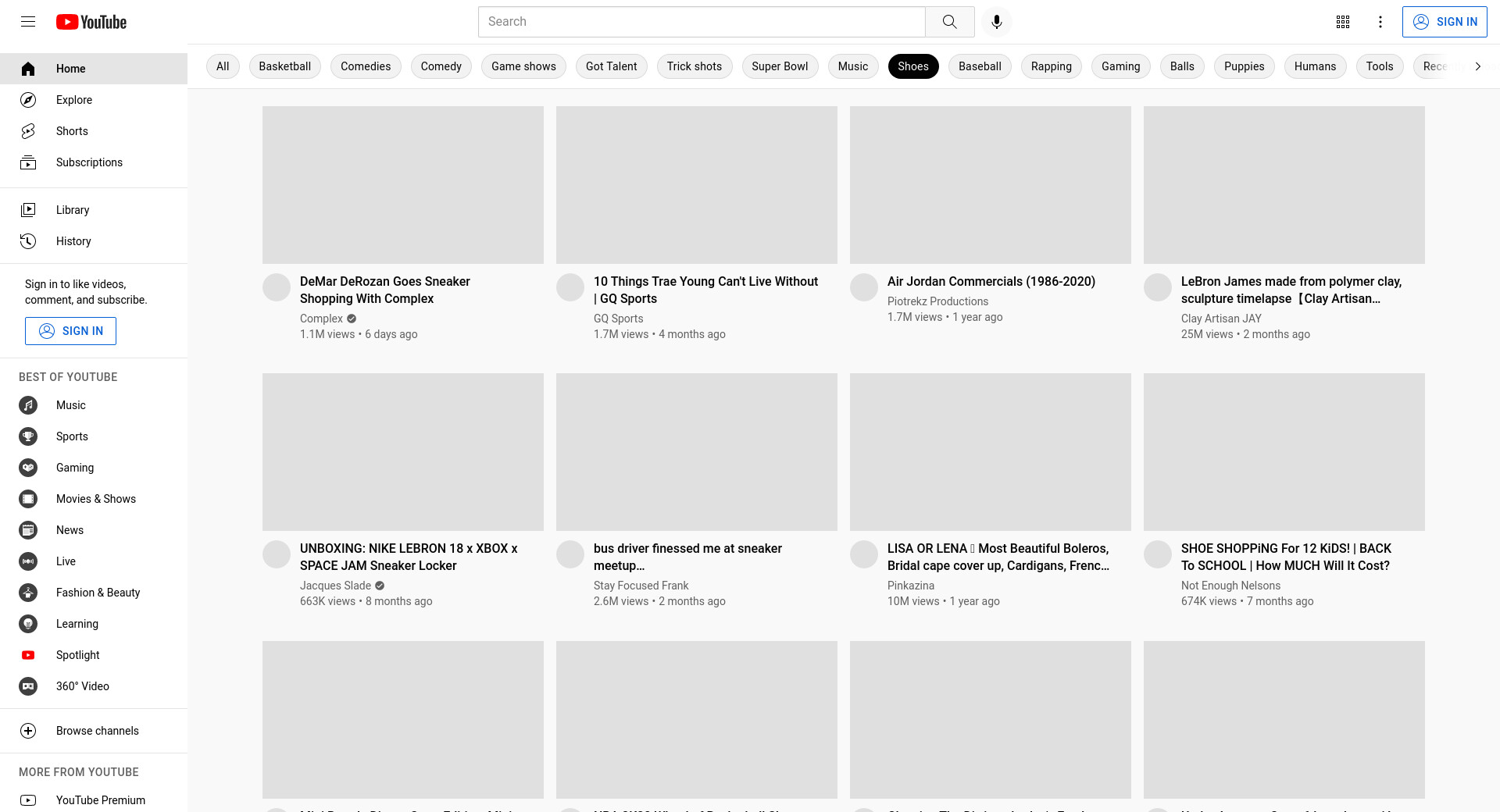Open Explore compass icon
This screenshot has height=812, width=1500.
pos(28,100)
